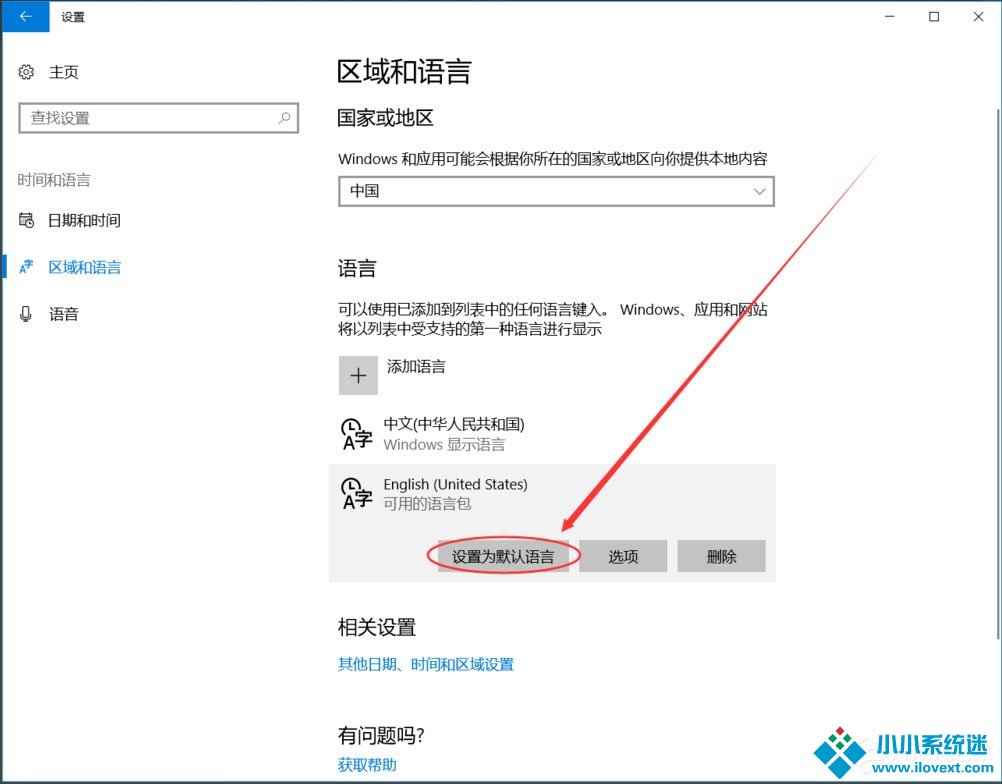The width and height of the screenshot is (1002, 784).
Task: Click the 中文(中华人民共和国) language icon
Action: coord(357,434)
